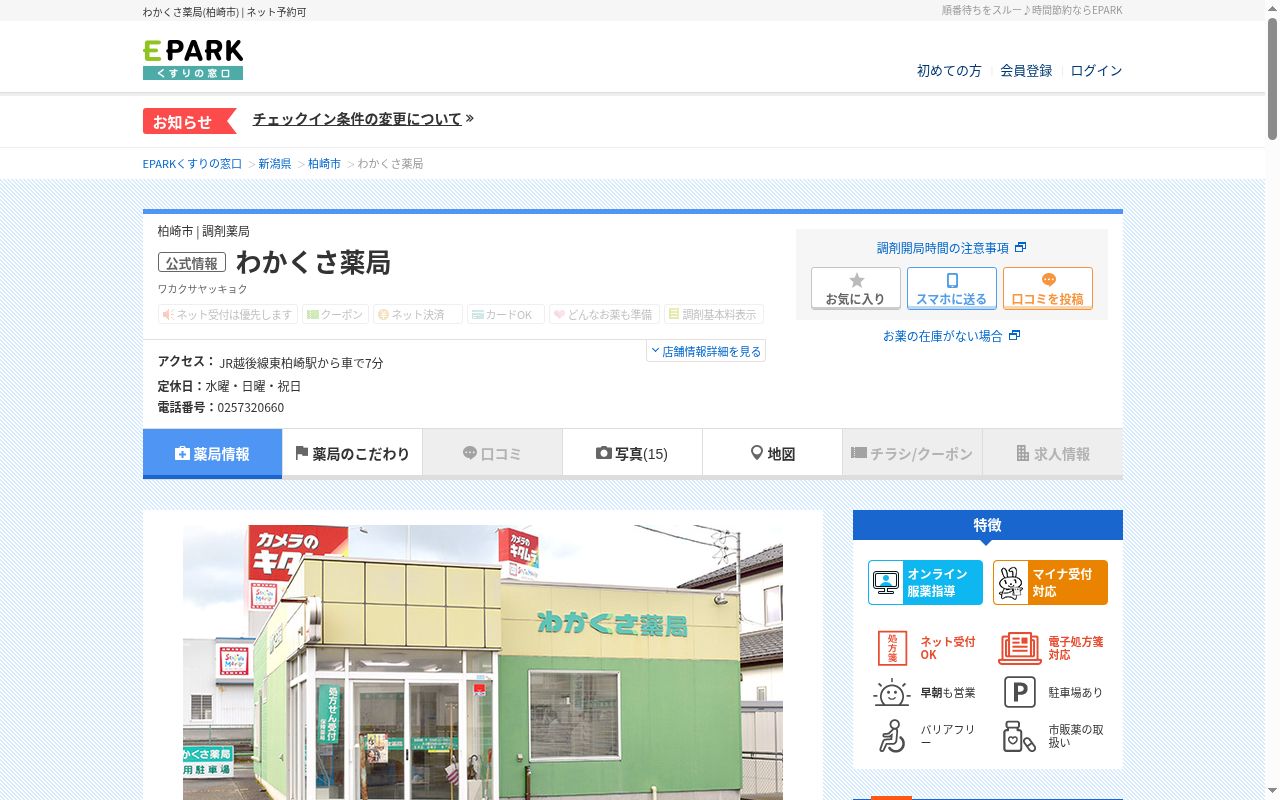Click the star icon on お気に入り
This screenshot has height=800, width=1280.
pyautogui.click(x=856, y=281)
